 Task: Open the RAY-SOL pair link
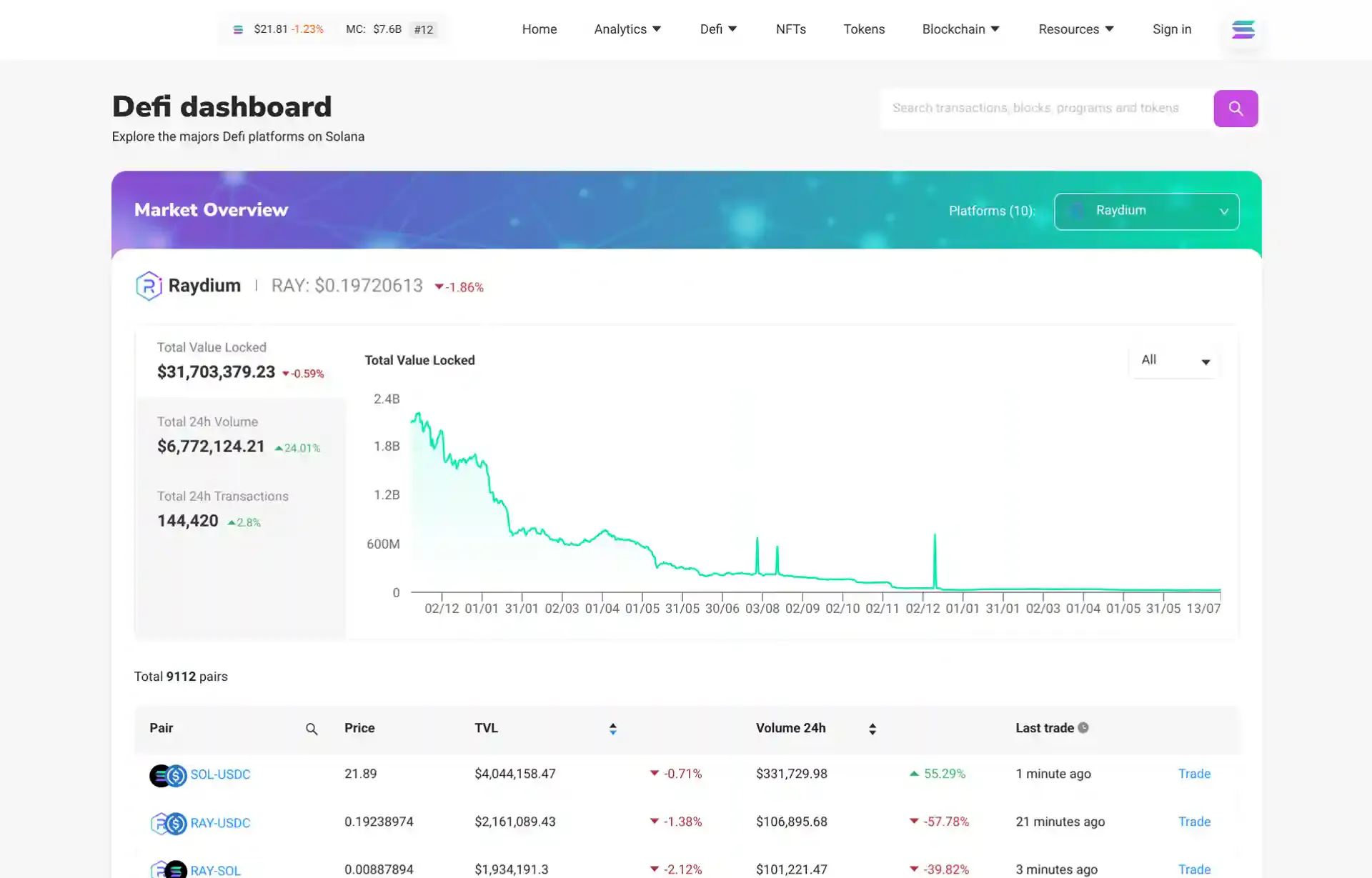215,871
